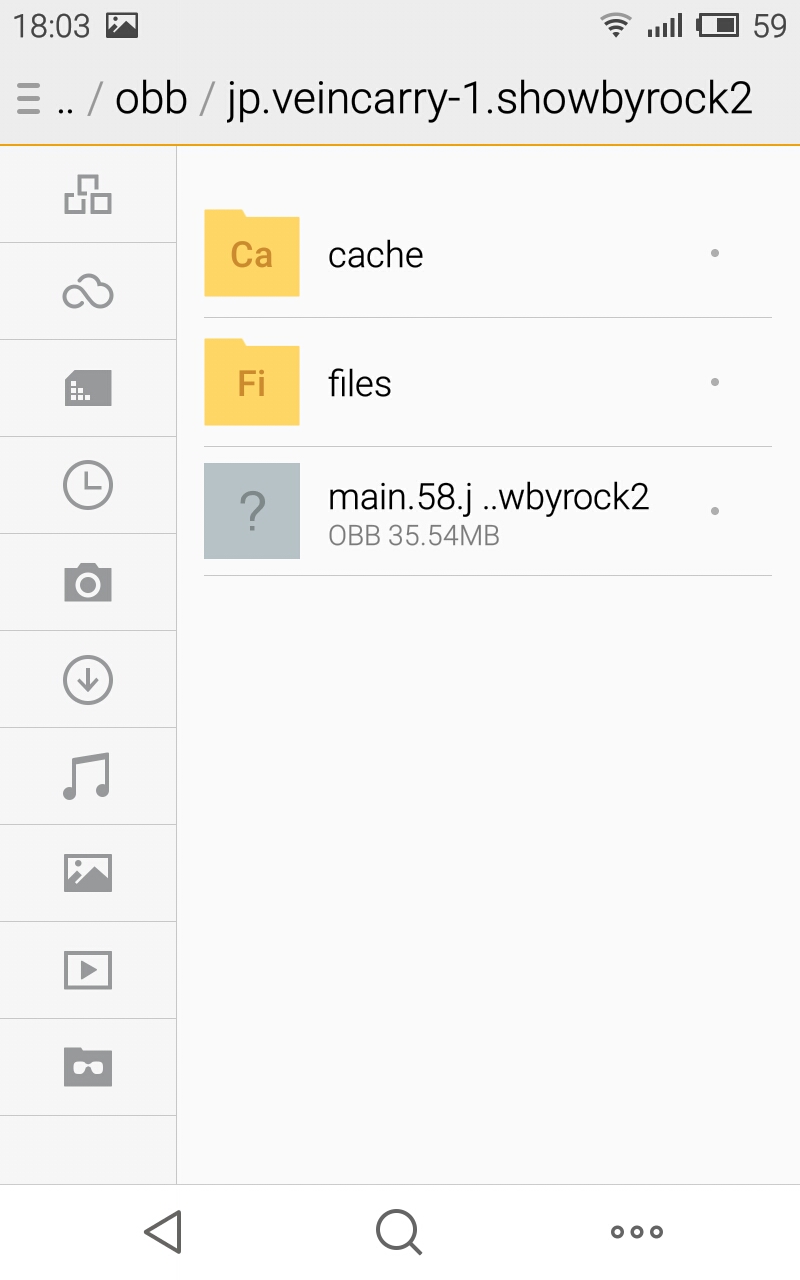Toggle selection dot for main.58 OBB file
800x1280 pixels.
(714, 511)
